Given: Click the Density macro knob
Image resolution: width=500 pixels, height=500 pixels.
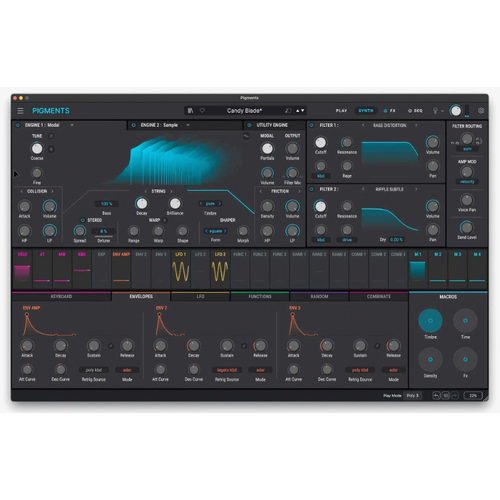Looking at the screenshot, I should pyautogui.click(x=430, y=359).
